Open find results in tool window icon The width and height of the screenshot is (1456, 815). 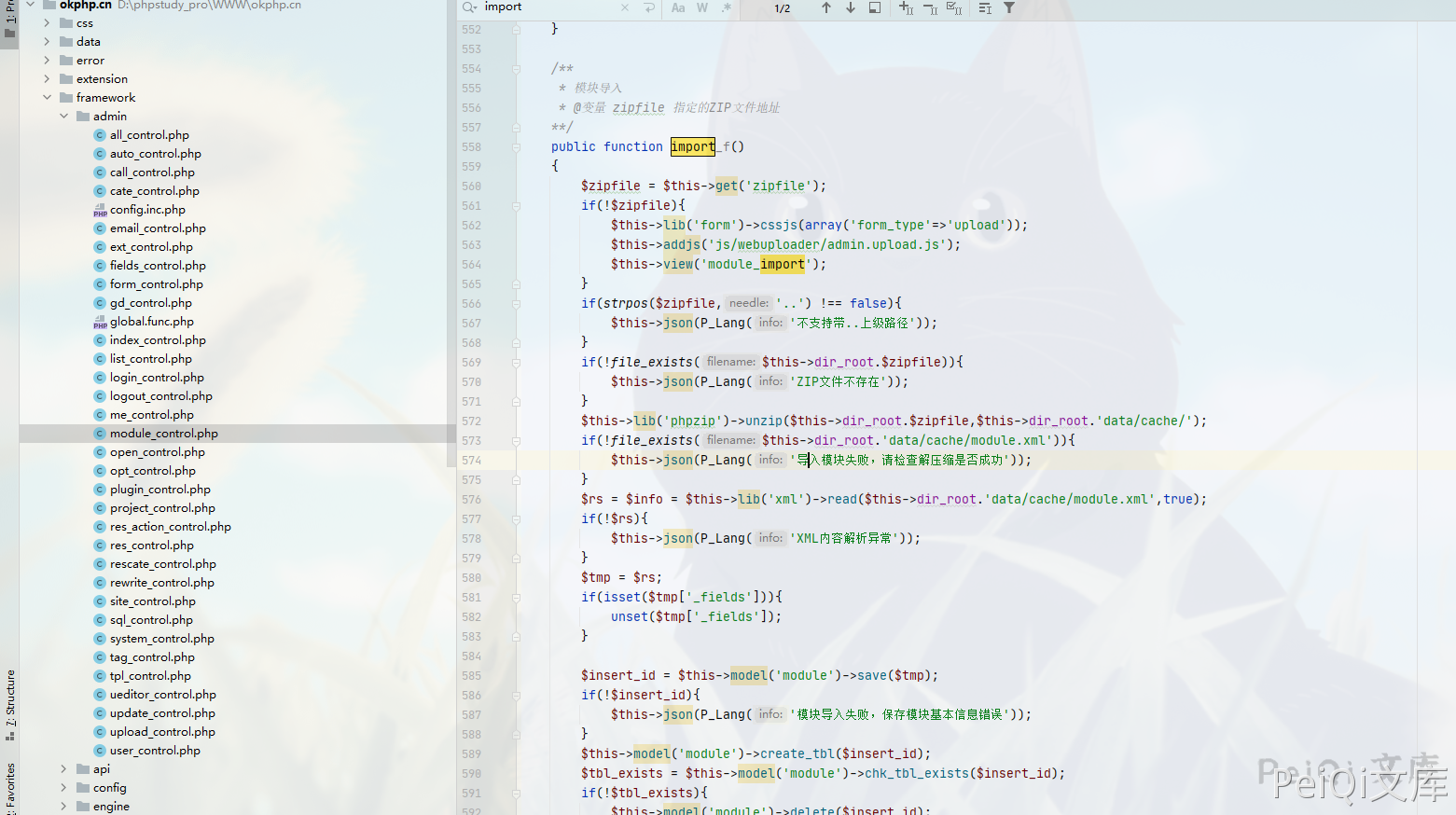pos(875,7)
